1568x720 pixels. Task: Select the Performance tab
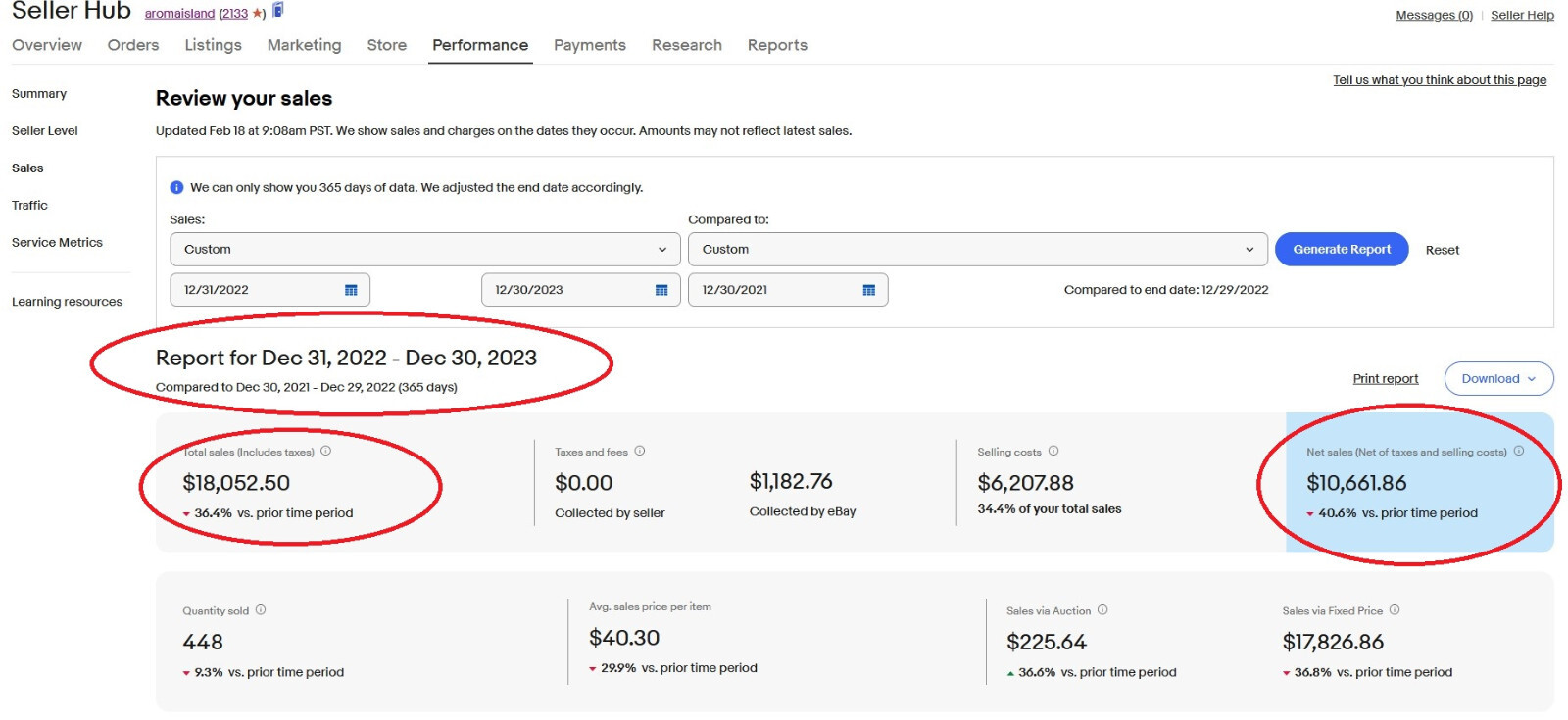coord(480,45)
